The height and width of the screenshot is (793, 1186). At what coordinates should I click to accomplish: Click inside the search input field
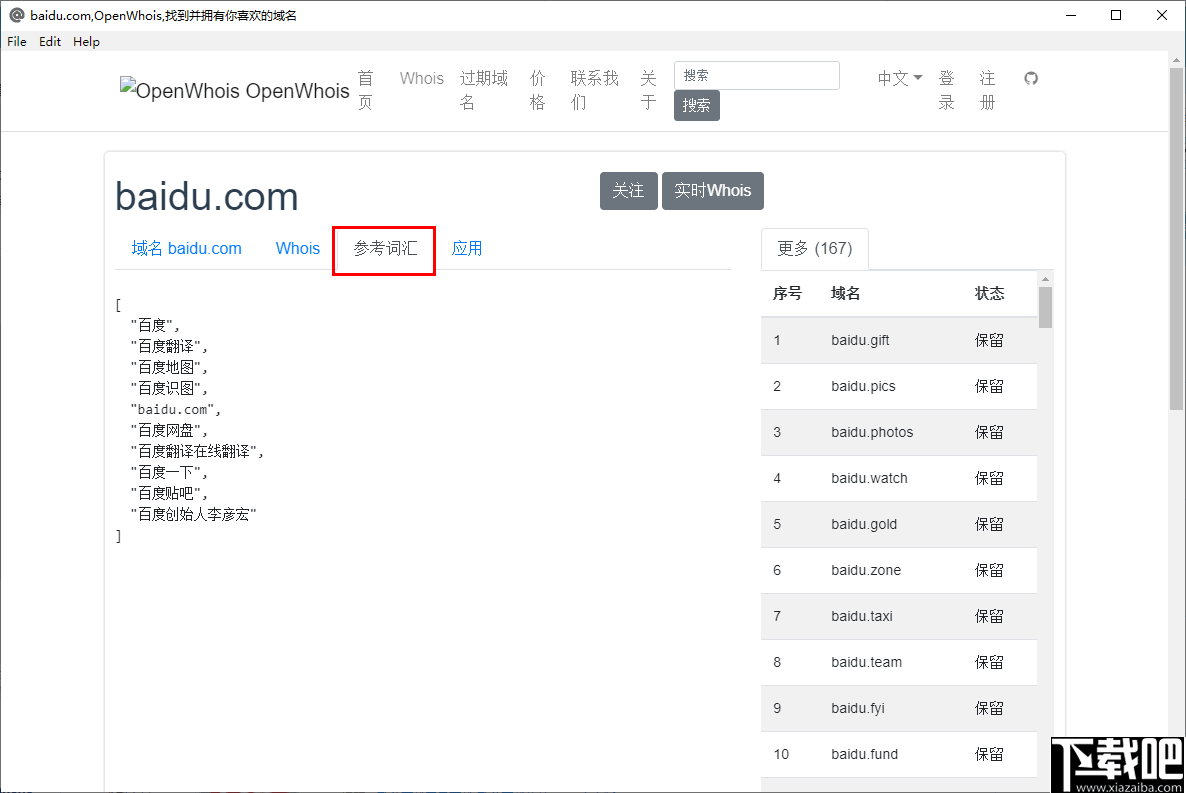(756, 75)
